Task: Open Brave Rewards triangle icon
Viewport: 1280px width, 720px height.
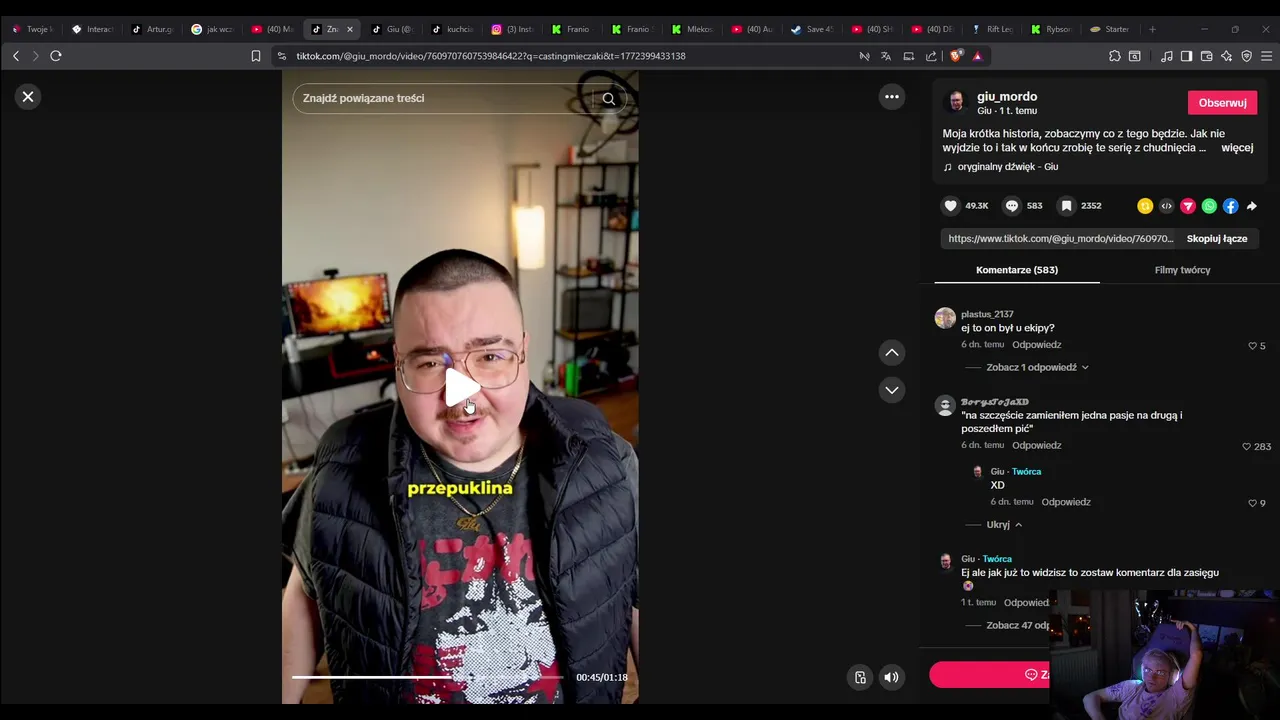Action: pyautogui.click(x=977, y=56)
